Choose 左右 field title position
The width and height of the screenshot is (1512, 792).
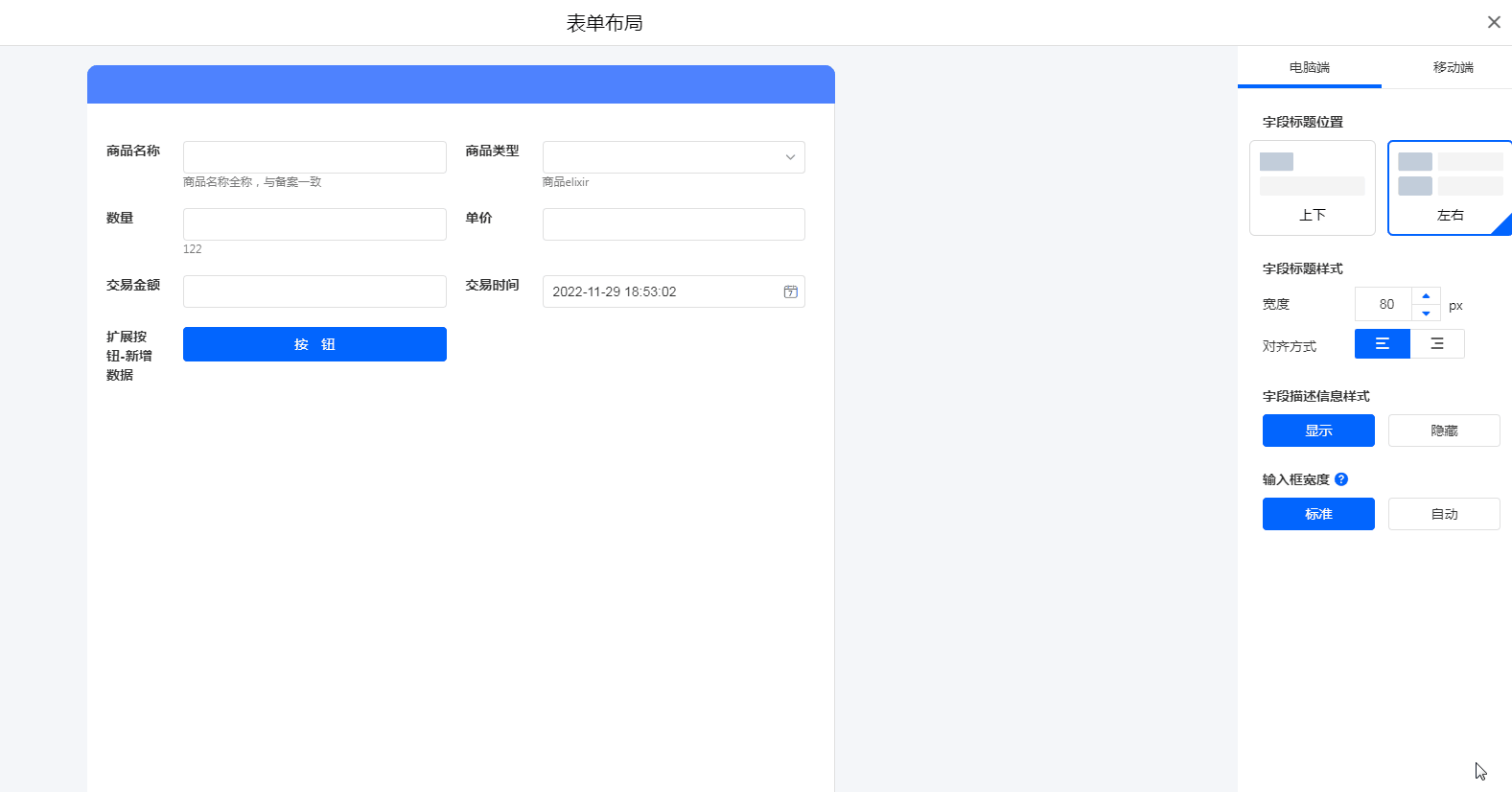click(1450, 188)
